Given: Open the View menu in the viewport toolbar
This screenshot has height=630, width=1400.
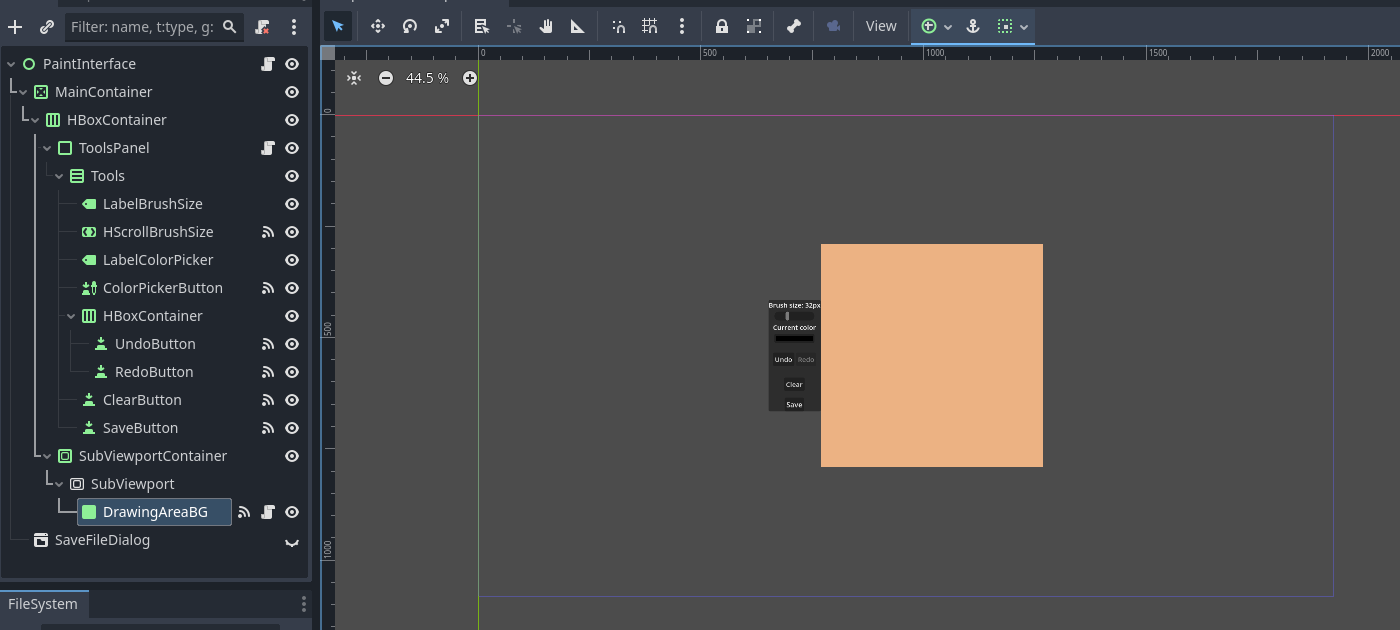Looking at the screenshot, I should pos(881,26).
